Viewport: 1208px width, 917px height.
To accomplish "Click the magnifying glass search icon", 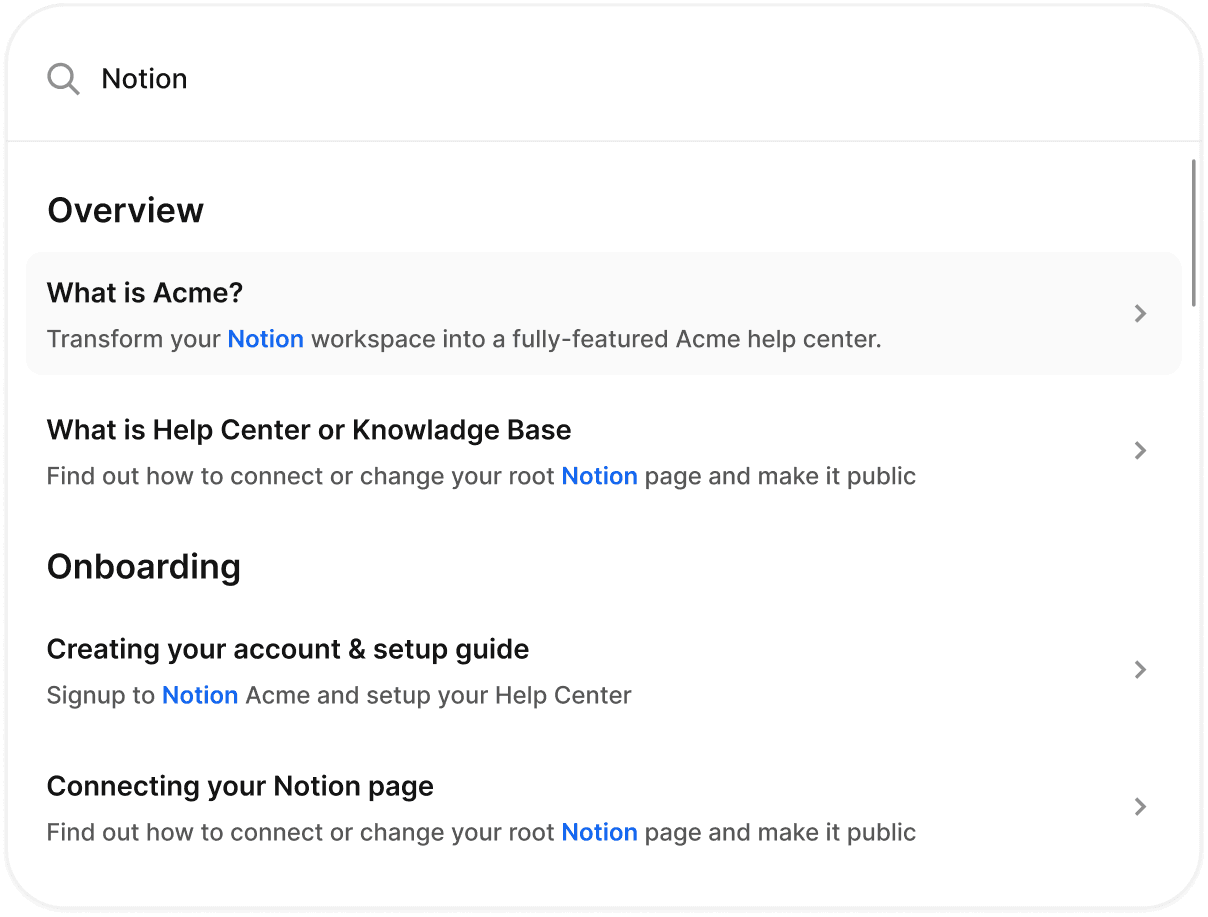I will (63, 78).
